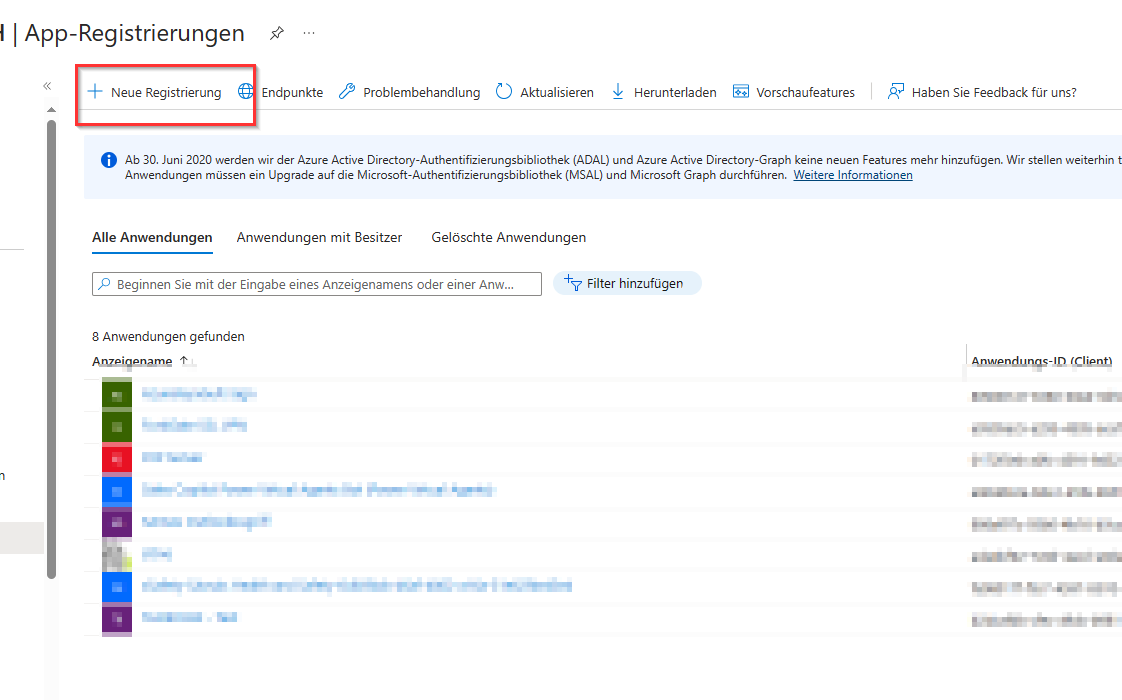The width and height of the screenshot is (1122, 700).
Task: Open the more options ellipsis beside title
Action: tap(309, 33)
